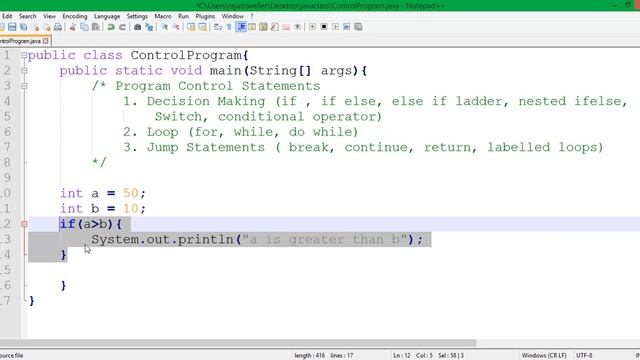The height and width of the screenshot is (360, 640).
Task: Open the Encoding menu
Action: (75, 16)
